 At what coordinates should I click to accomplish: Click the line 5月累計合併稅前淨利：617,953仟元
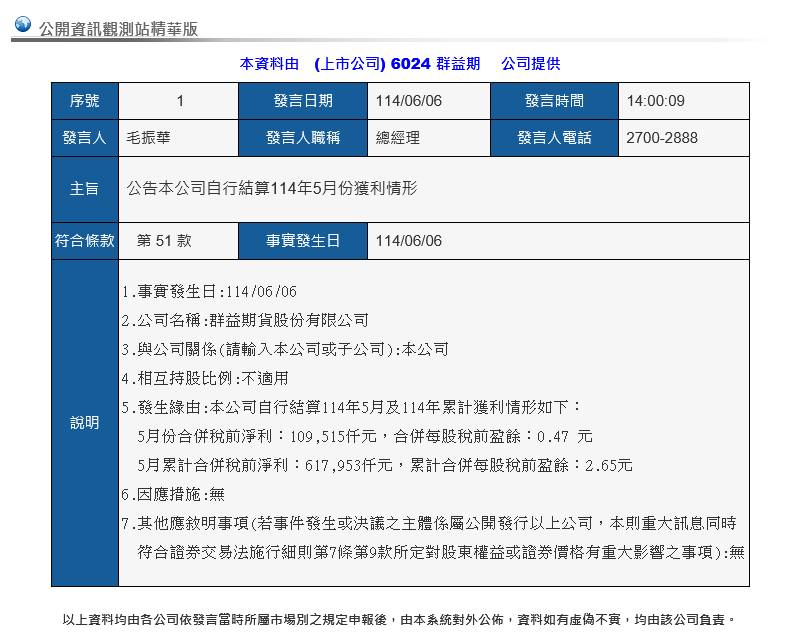[x=385, y=466]
